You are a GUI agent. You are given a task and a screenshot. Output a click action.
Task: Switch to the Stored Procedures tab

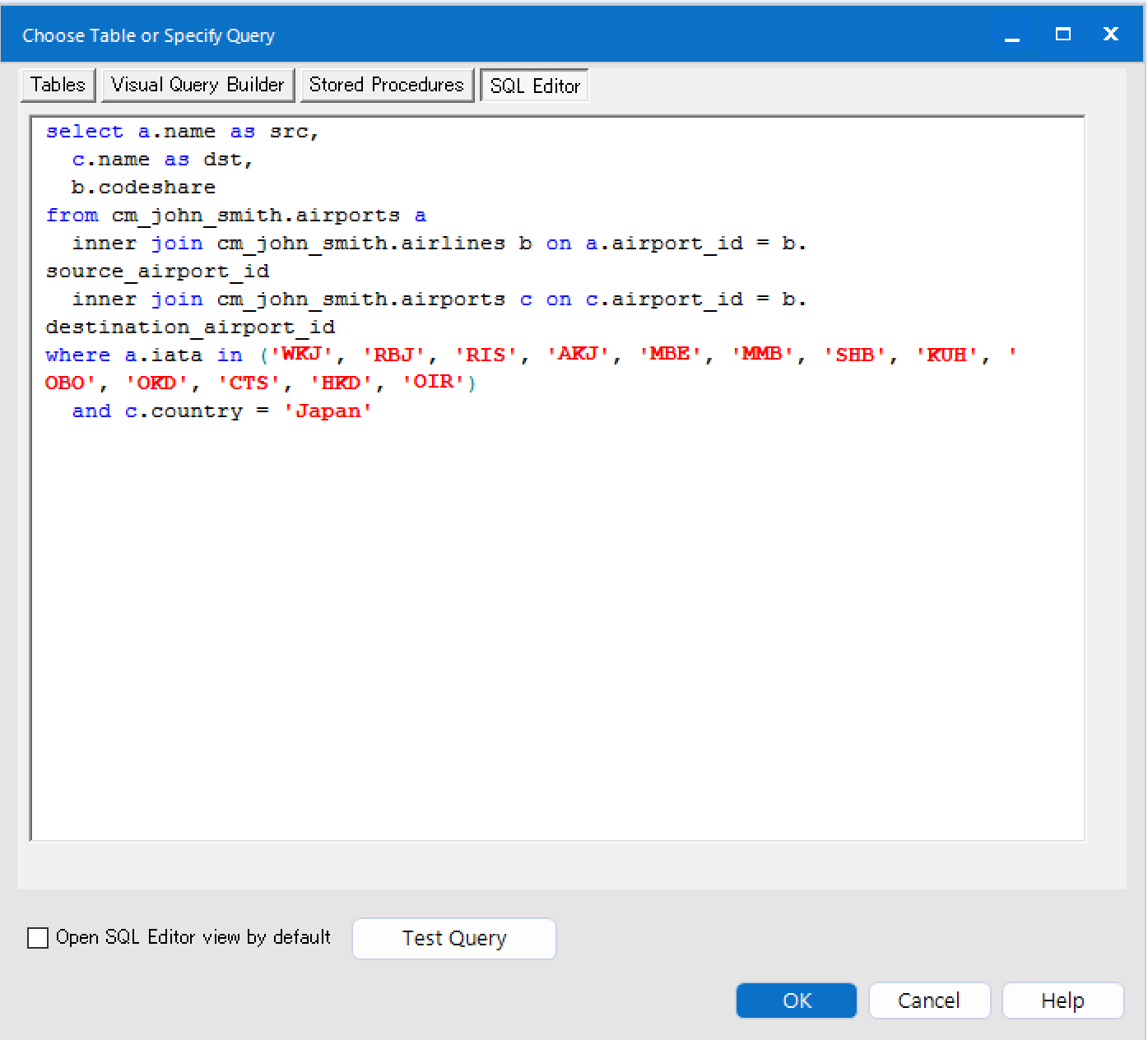(387, 85)
